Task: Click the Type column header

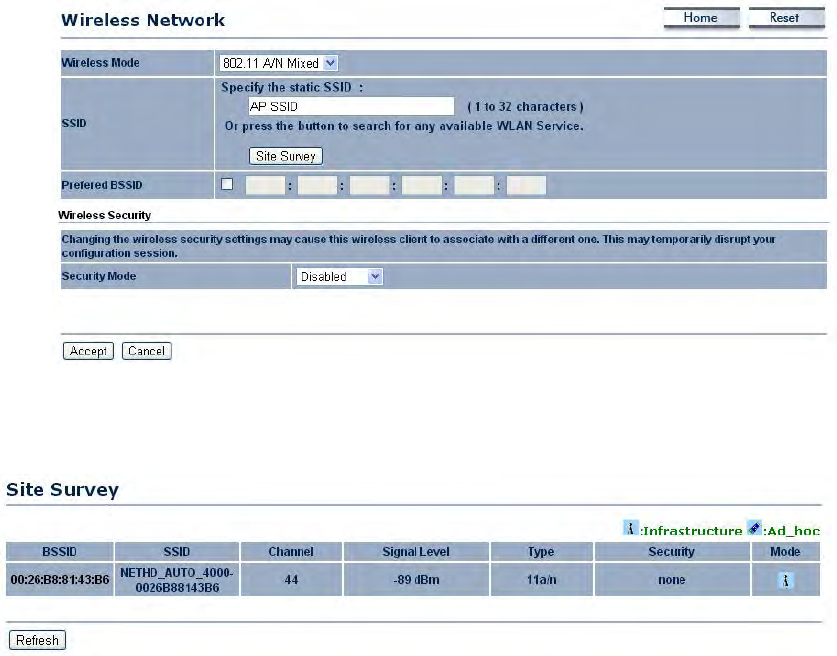Action: click(541, 551)
